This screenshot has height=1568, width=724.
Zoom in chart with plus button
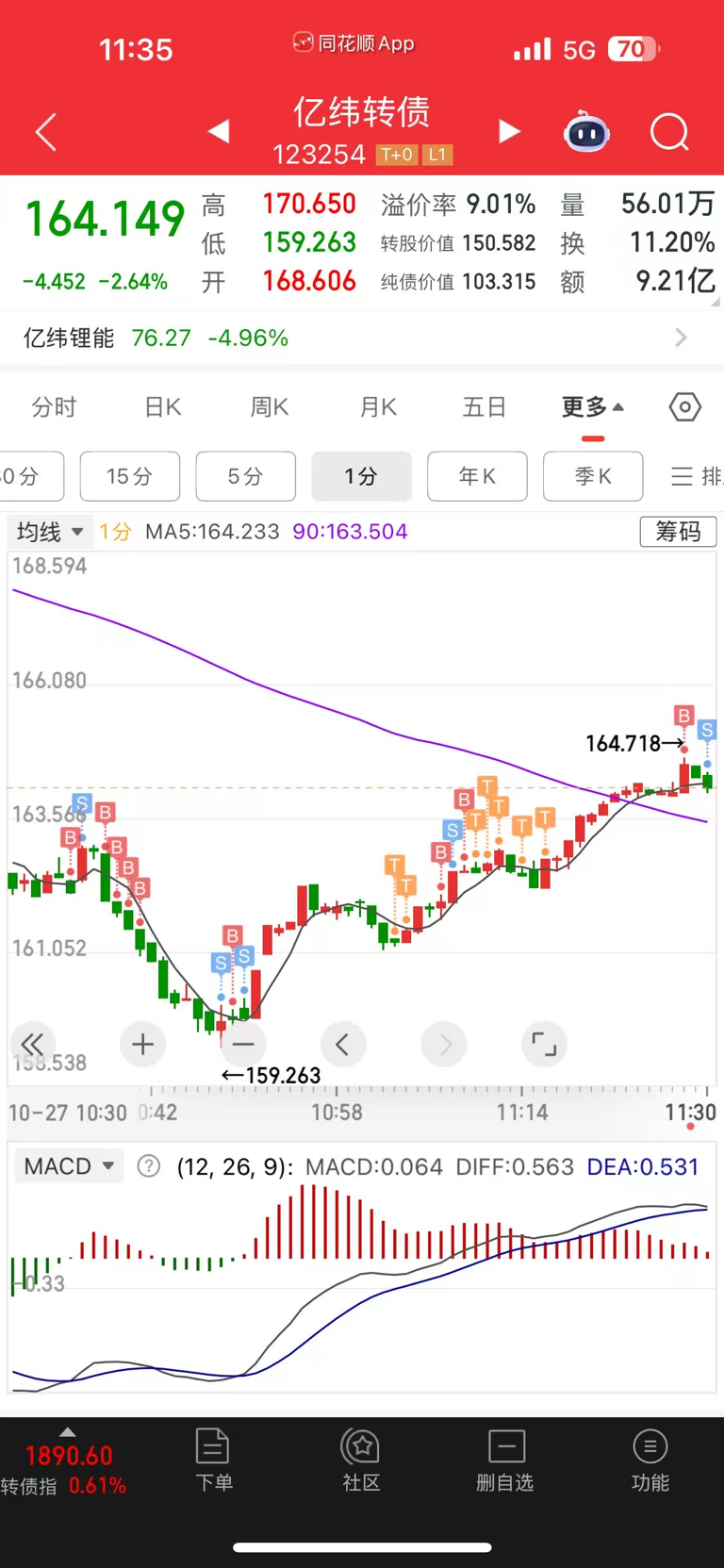(142, 1044)
